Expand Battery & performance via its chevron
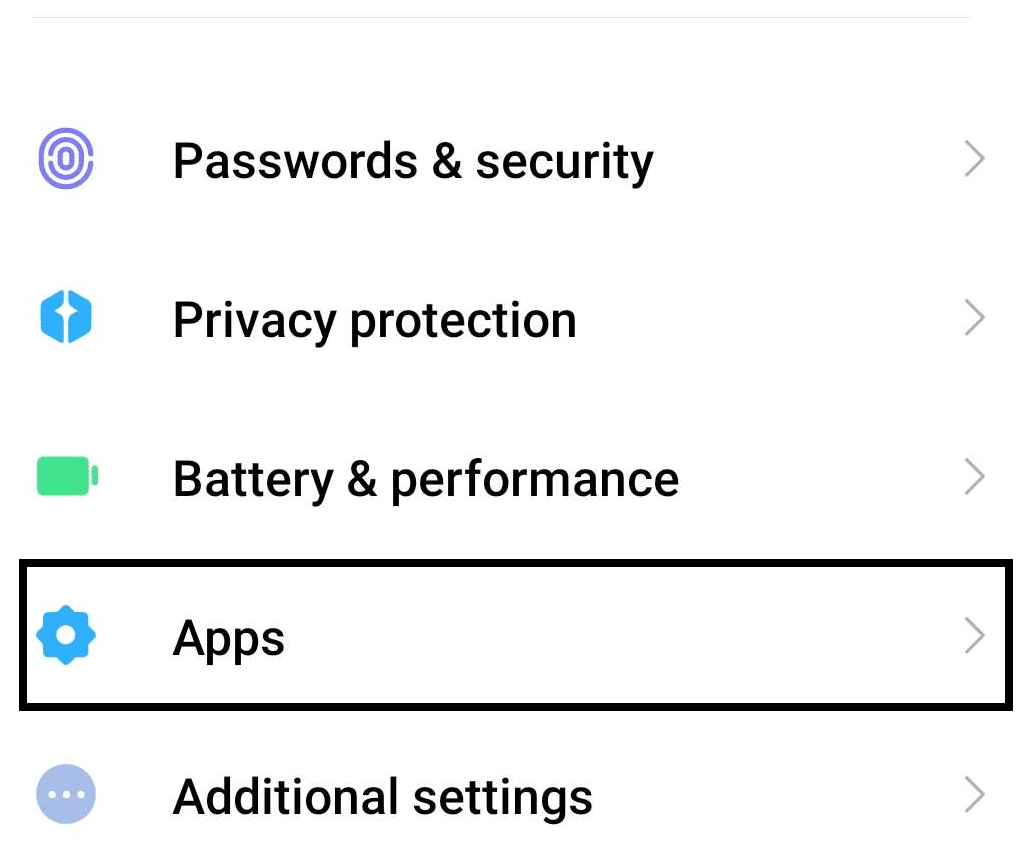Screen dimensions: 1025x851 click(974, 478)
